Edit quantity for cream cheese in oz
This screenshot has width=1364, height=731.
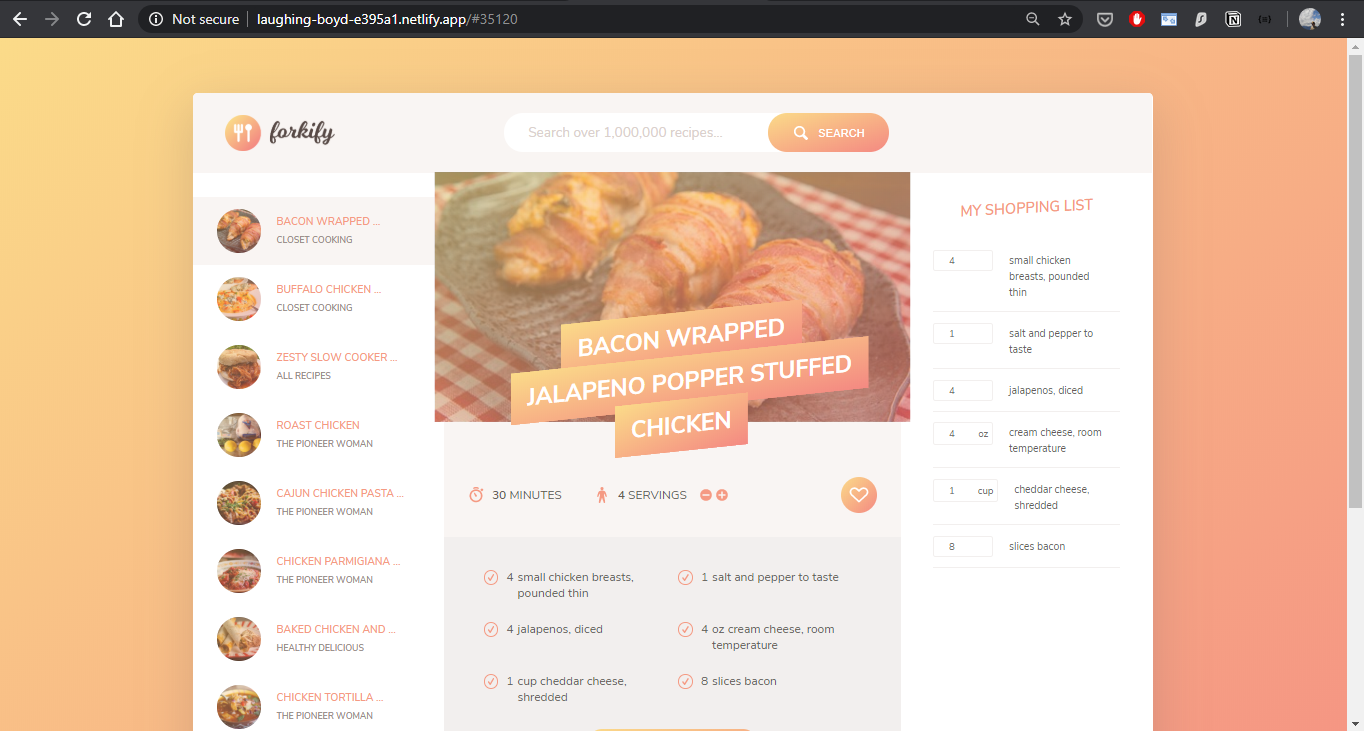tap(963, 433)
